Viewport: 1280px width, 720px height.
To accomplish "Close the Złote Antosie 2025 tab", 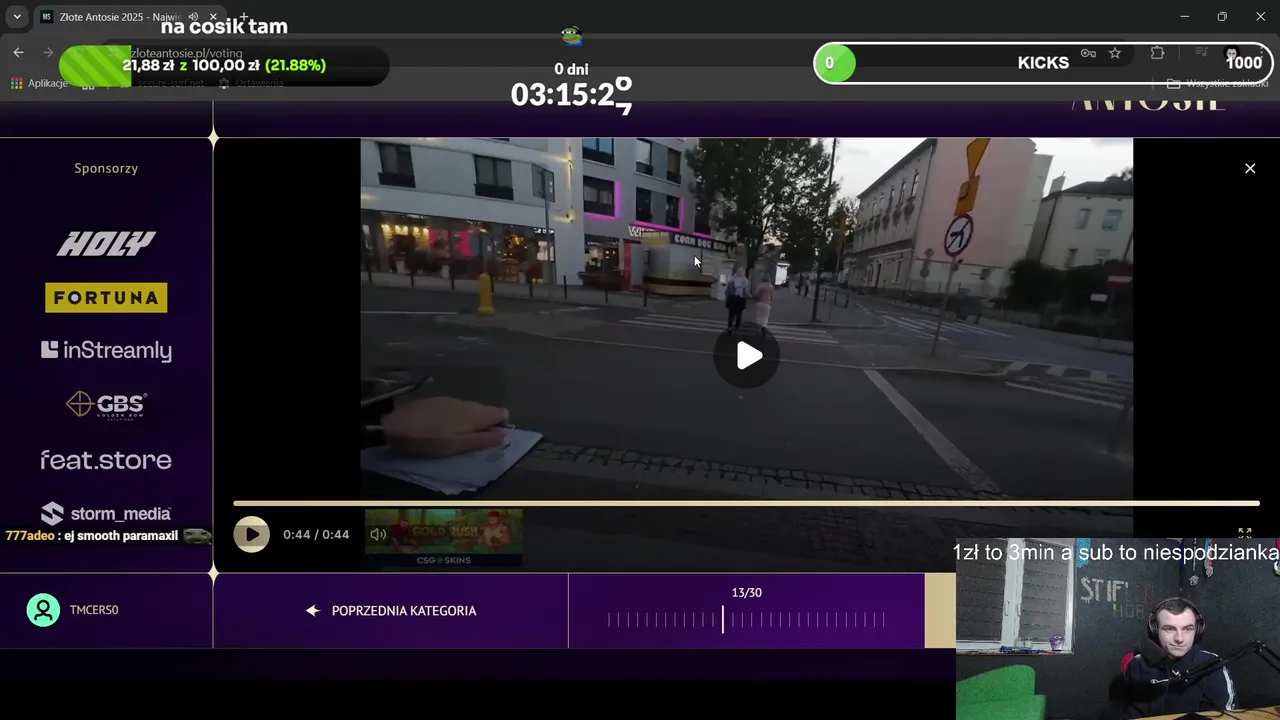I will (x=213, y=17).
